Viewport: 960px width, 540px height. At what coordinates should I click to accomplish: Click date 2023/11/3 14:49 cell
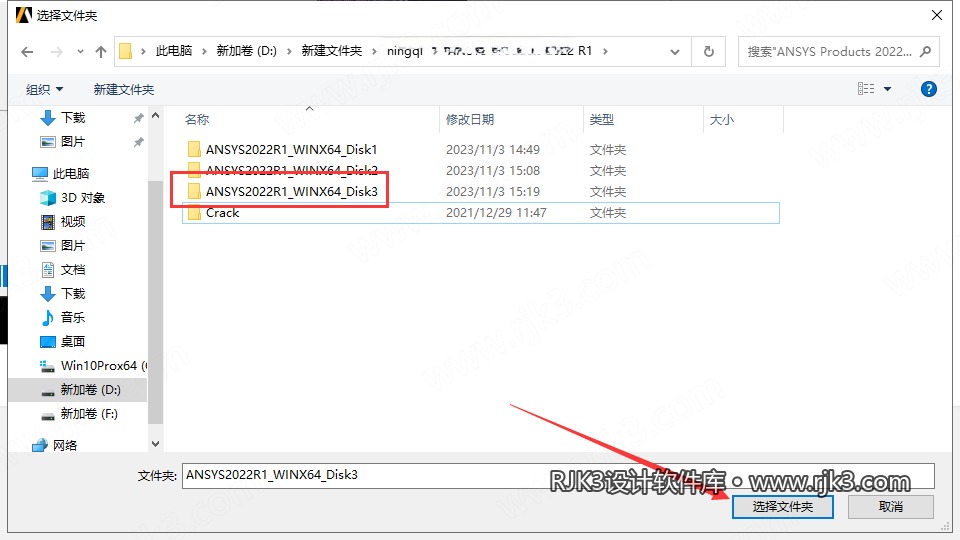pos(493,149)
